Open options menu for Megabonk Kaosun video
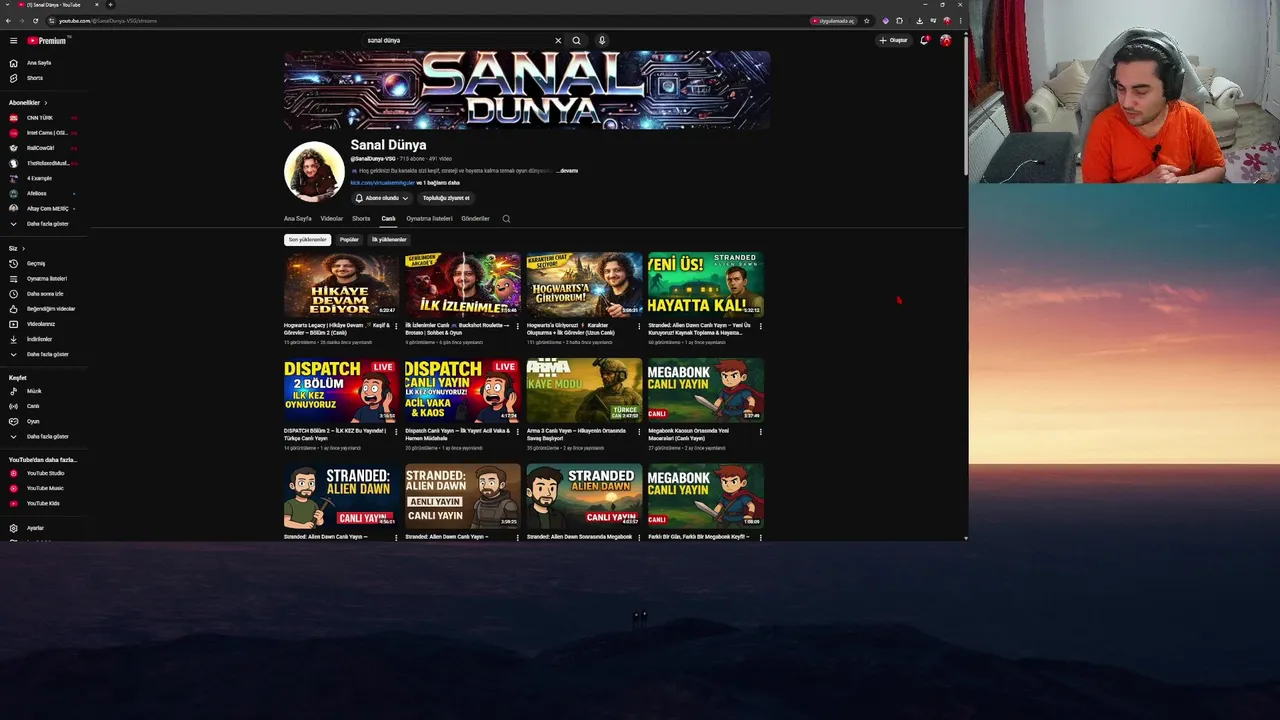This screenshot has width=1280, height=720. click(x=760, y=432)
